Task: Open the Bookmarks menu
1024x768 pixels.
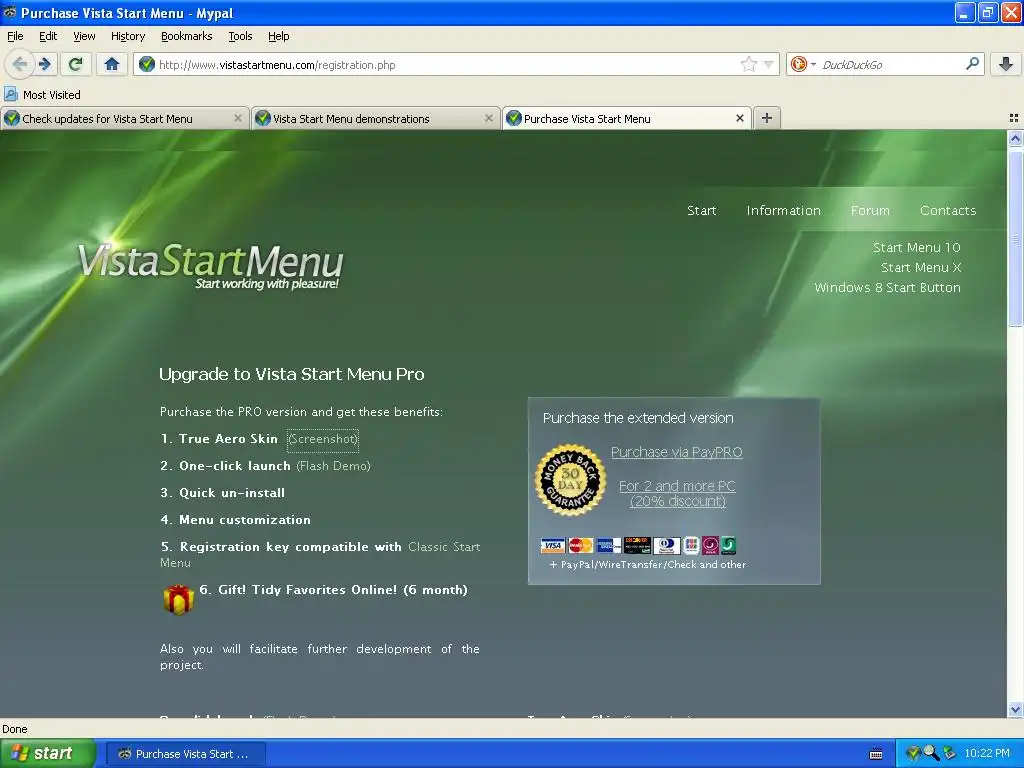Action: (x=186, y=36)
